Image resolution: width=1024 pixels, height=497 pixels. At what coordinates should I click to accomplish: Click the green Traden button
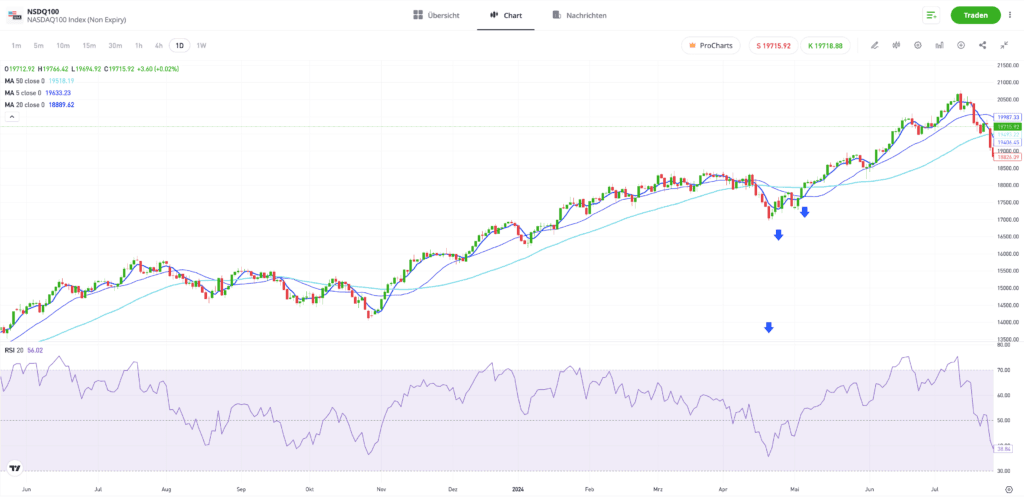976,15
